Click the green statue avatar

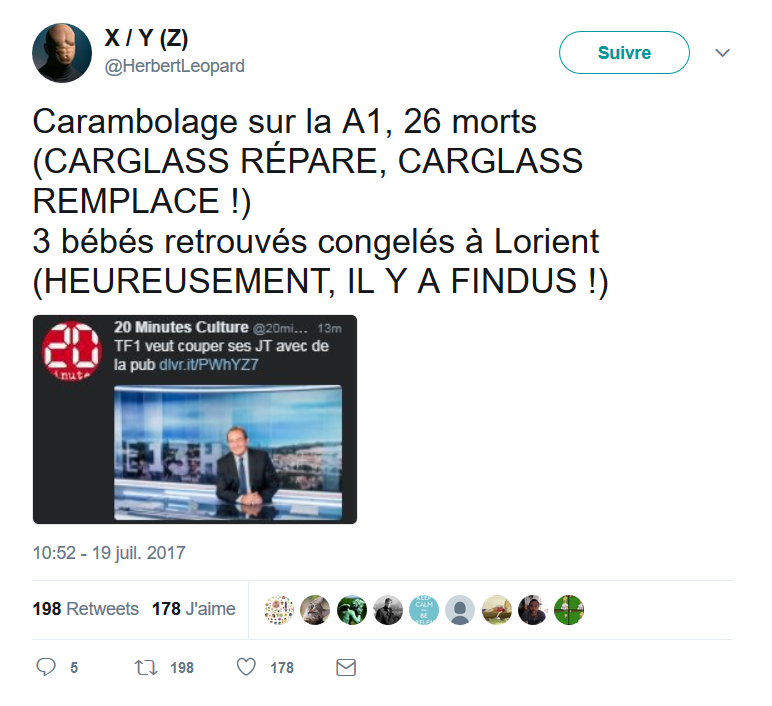click(352, 610)
